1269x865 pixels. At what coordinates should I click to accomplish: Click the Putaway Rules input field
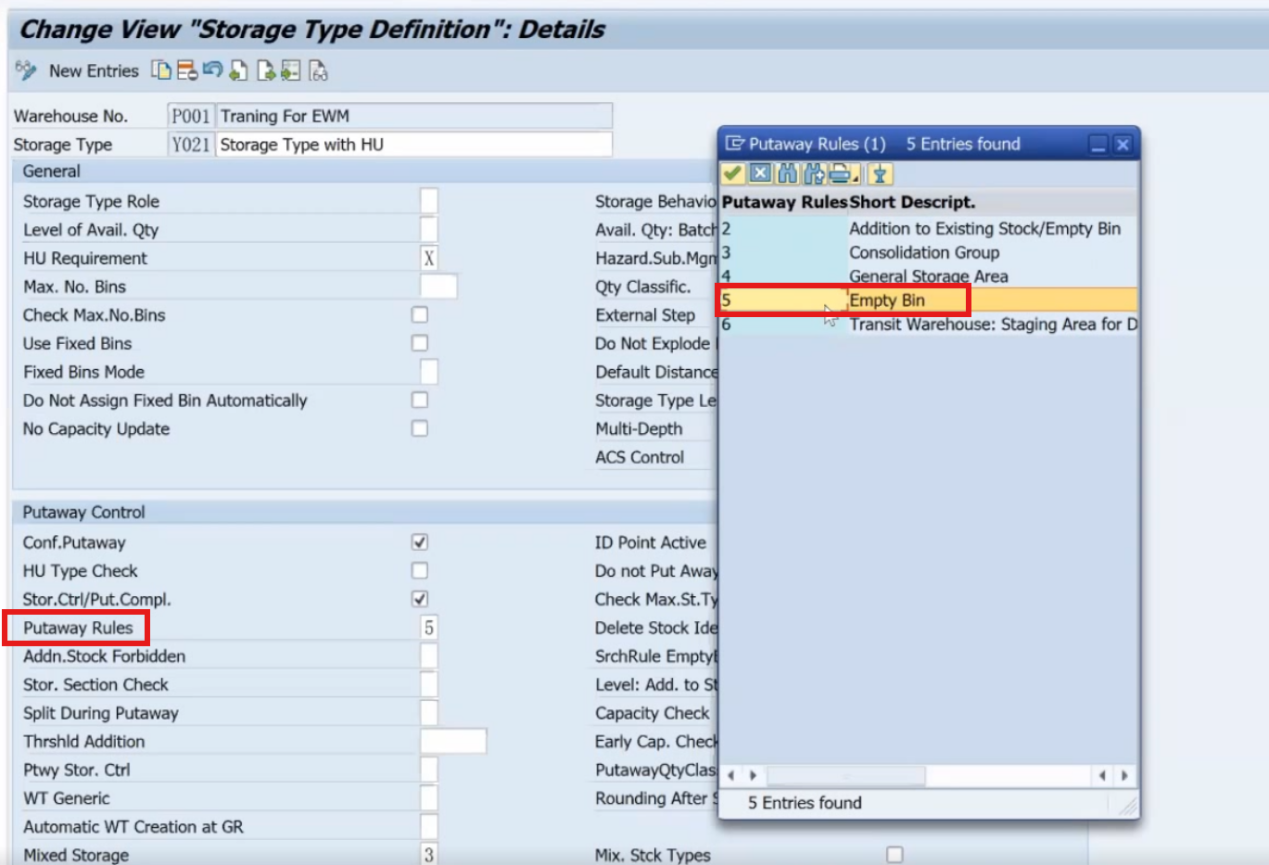tap(428, 627)
